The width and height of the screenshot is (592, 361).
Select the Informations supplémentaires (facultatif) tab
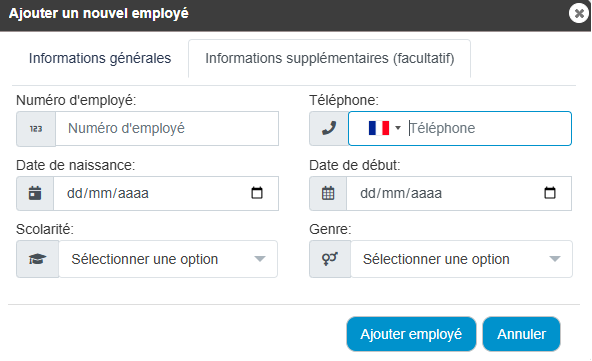tap(330, 59)
